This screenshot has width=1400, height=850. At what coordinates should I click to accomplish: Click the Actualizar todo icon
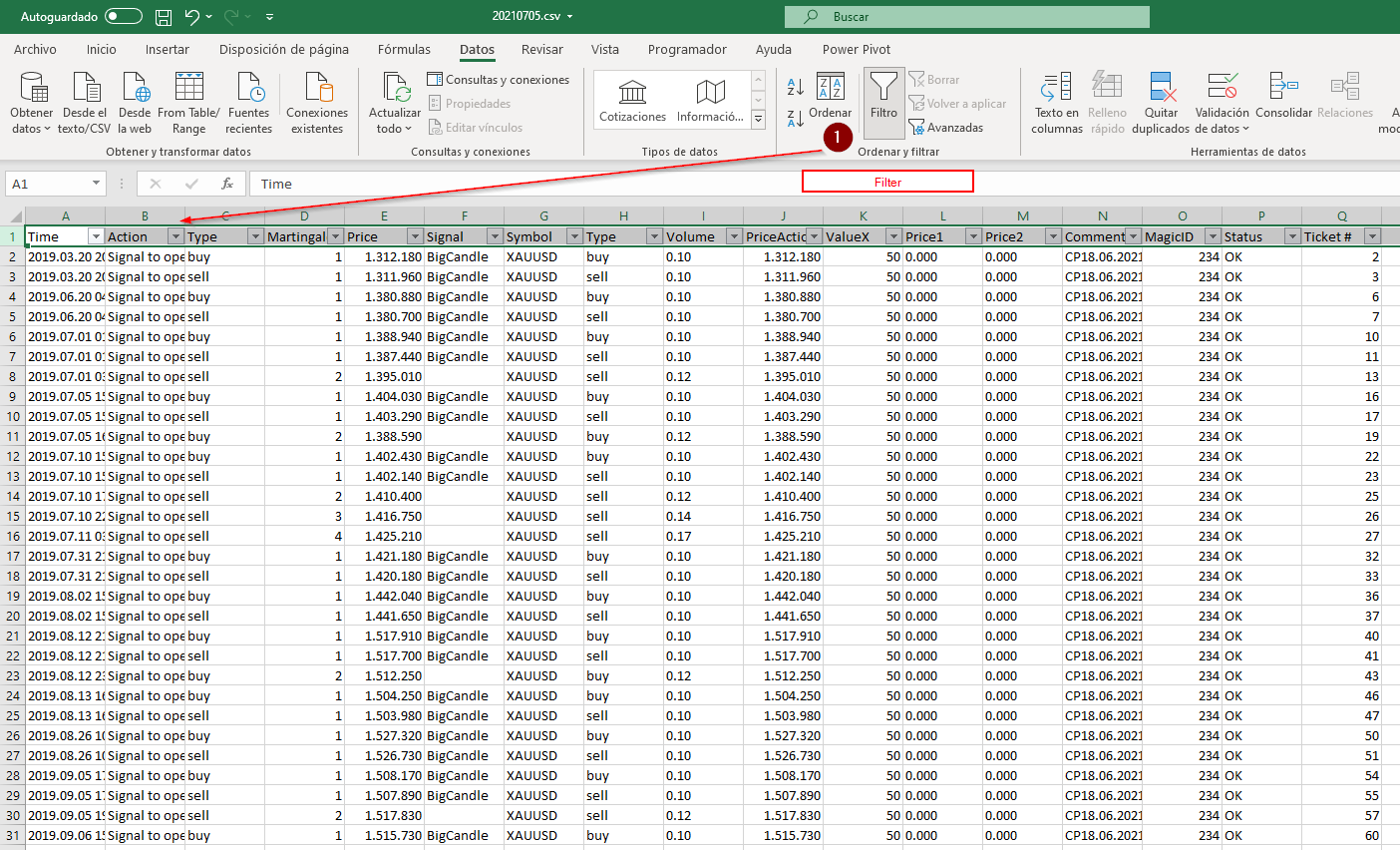point(395,103)
